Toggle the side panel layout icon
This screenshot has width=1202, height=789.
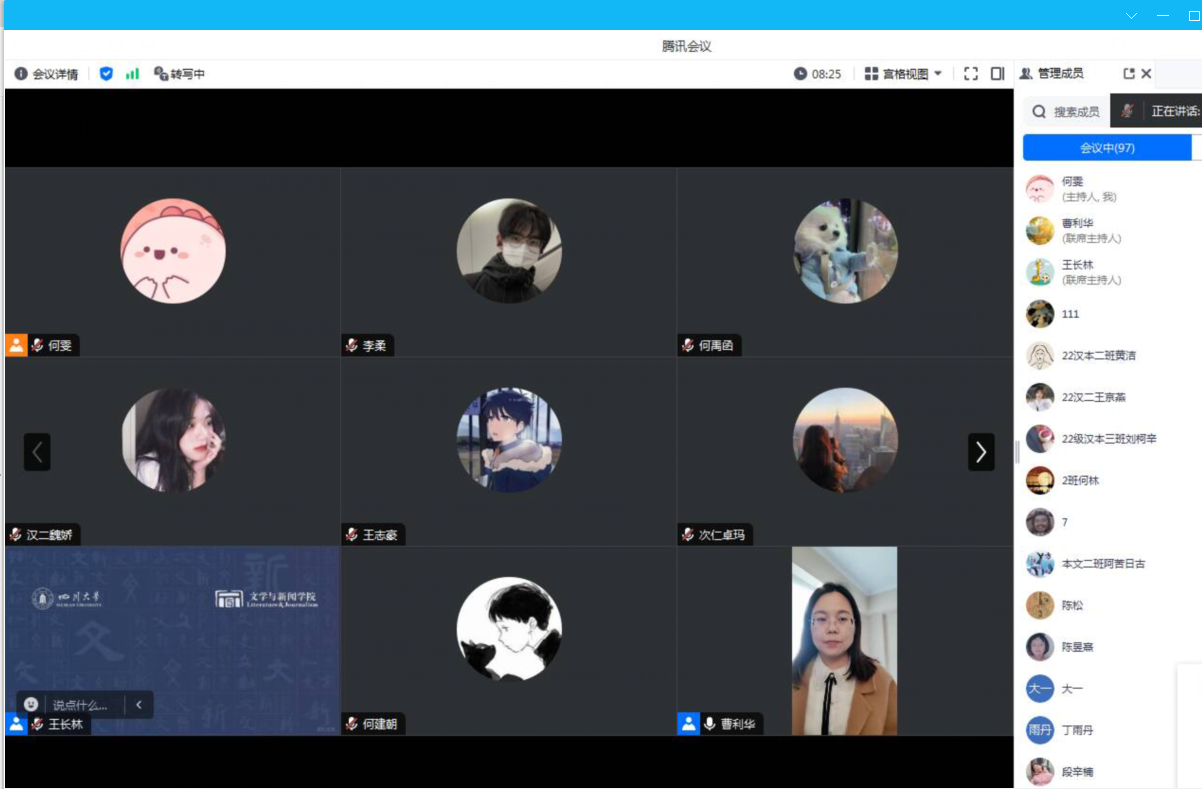coord(997,74)
